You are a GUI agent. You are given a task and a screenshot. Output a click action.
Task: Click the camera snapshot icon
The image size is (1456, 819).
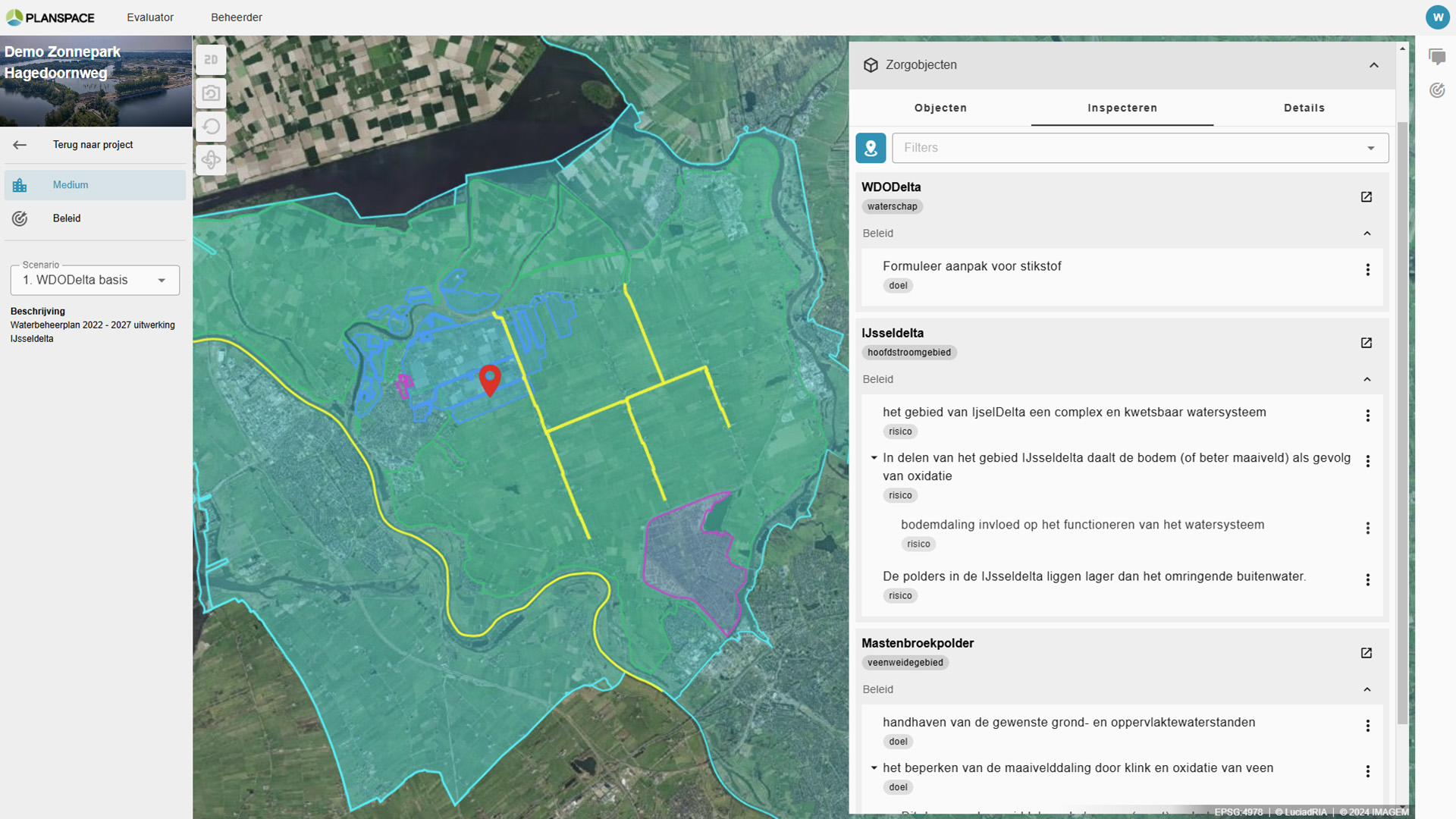pos(211,93)
